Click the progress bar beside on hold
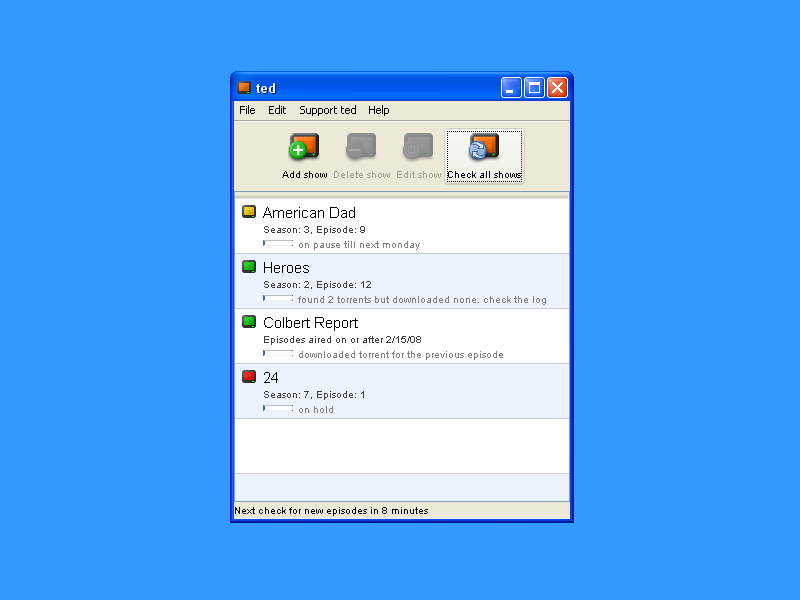The width and height of the screenshot is (800, 600). (x=278, y=409)
